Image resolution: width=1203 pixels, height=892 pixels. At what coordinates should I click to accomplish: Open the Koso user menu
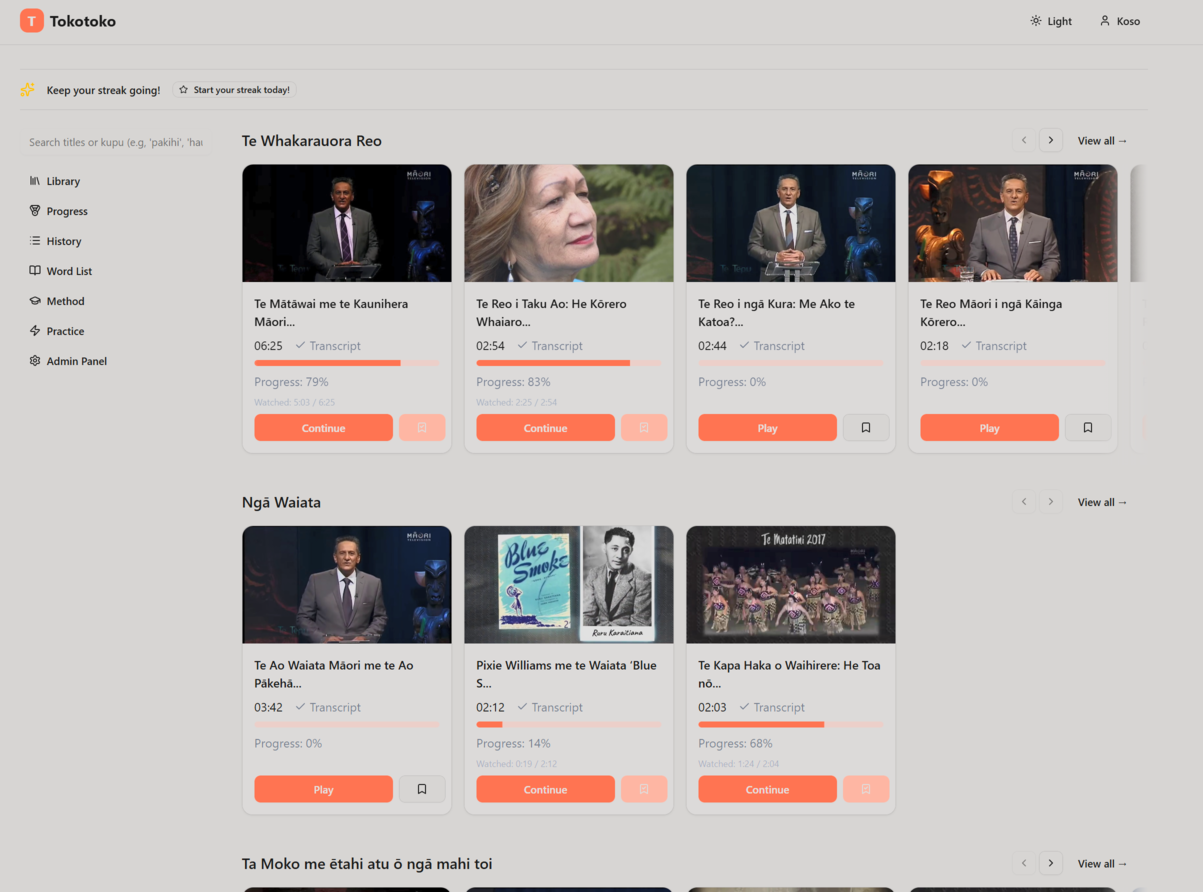click(1120, 21)
